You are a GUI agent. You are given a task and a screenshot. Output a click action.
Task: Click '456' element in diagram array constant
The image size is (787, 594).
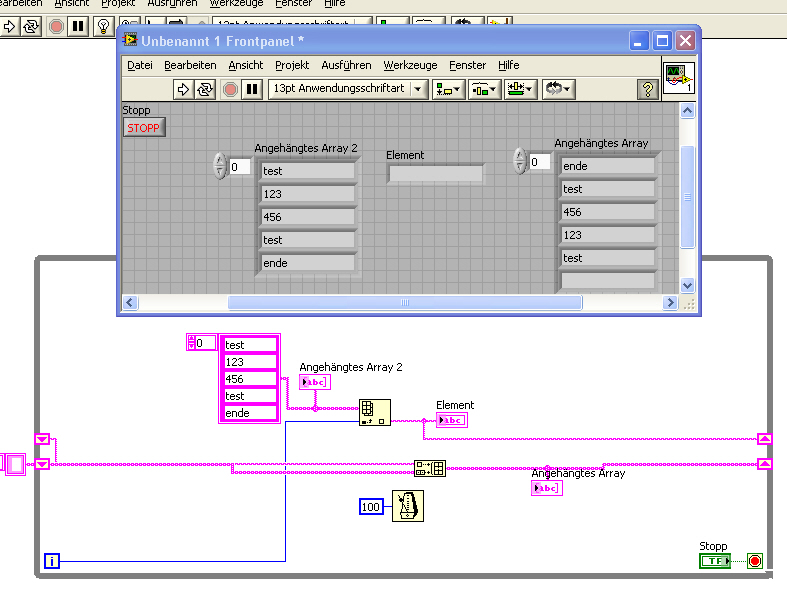[249, 379]
